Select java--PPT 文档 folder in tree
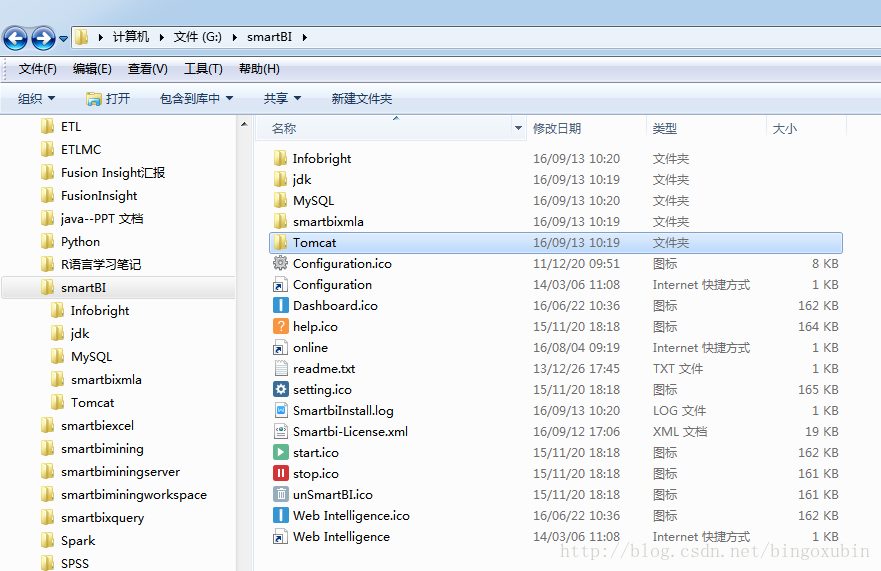The width and height of the screenshot is (881, 571). pos(92,219)
